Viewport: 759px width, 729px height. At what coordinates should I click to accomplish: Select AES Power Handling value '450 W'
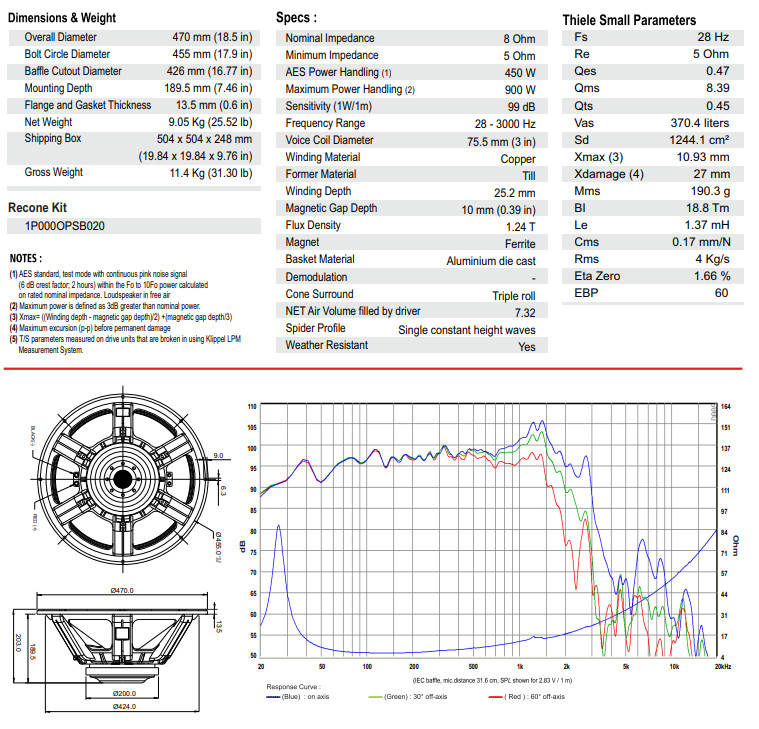coord(520,73)
